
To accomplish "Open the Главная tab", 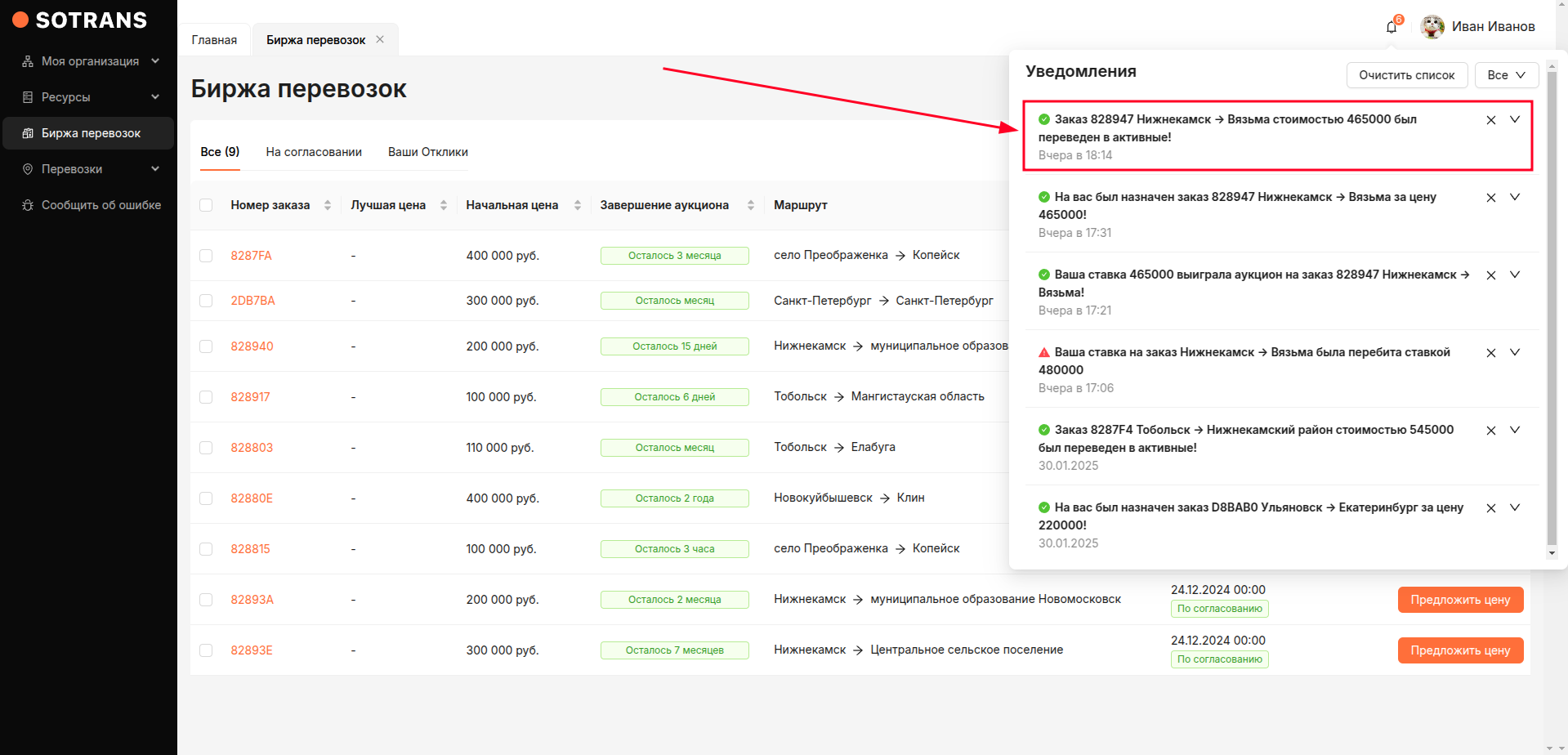I will point(214,40).
